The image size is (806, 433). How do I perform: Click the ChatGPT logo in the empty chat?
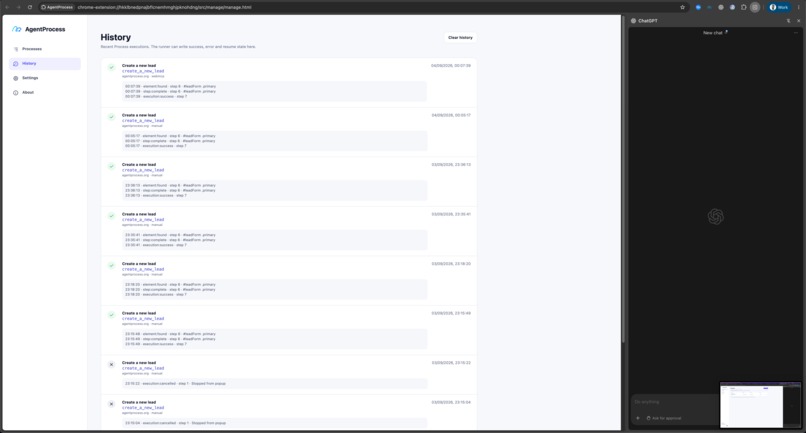(716, 216)
